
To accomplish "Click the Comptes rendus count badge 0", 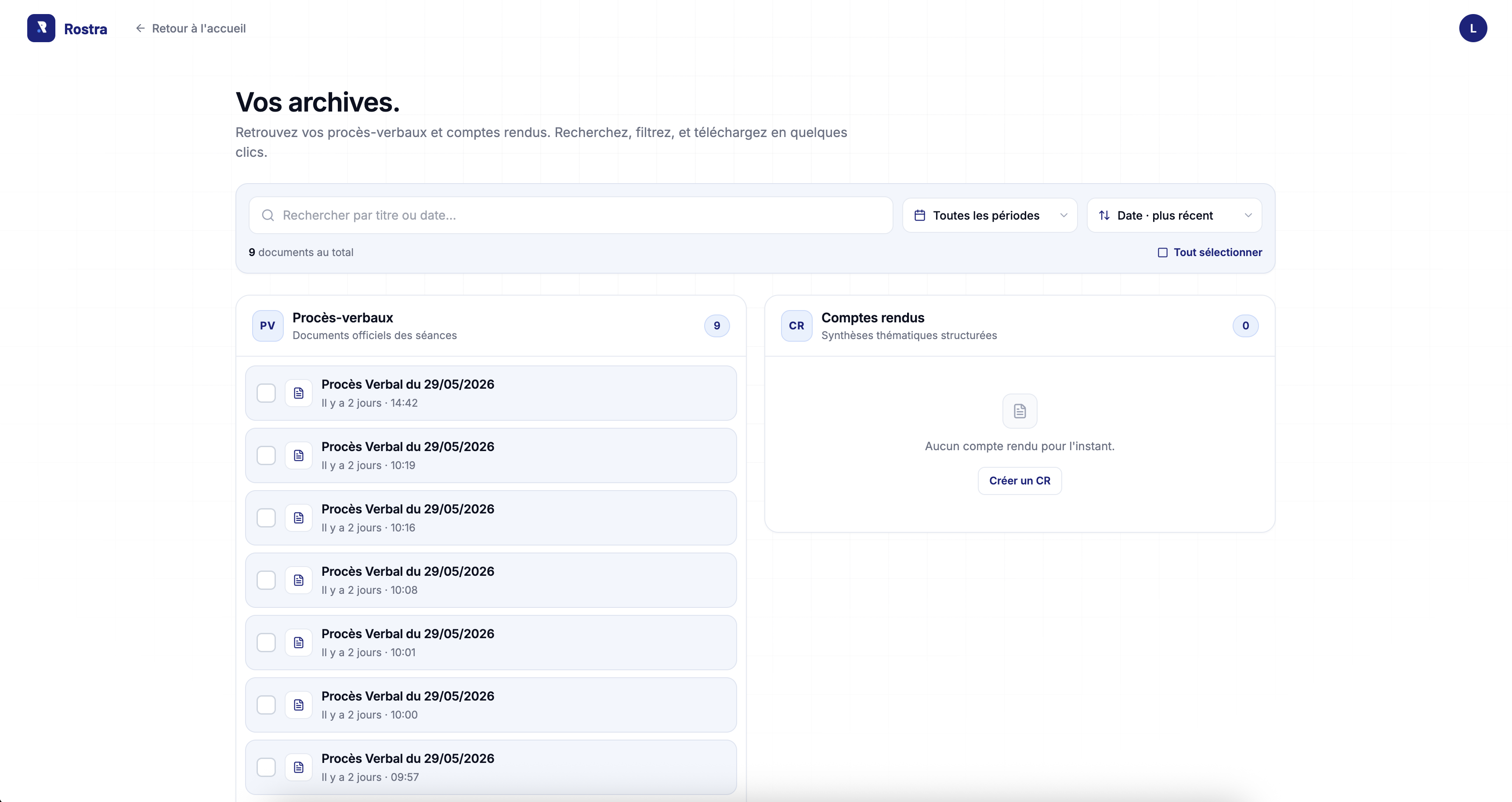I will point(1245,325).
